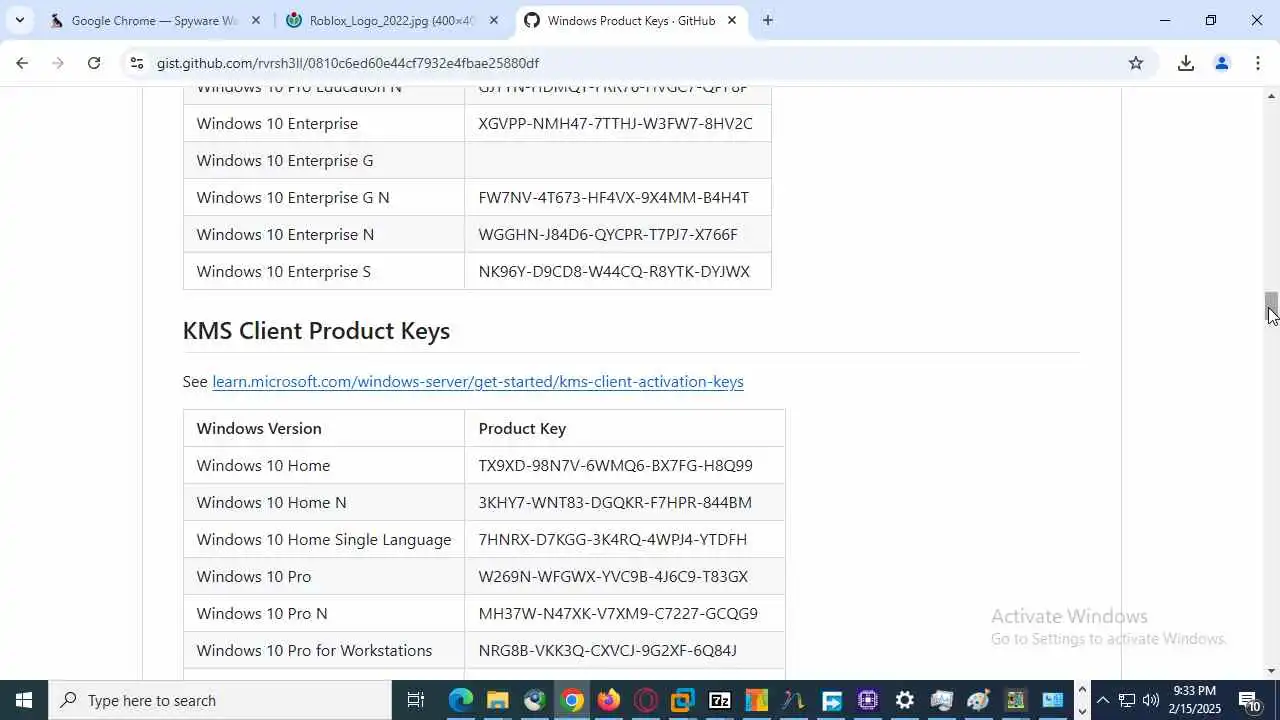This screenshot has width=1280, height=720.
Task: Go forward using the browser forward arrow
Action: coord(58,63)
